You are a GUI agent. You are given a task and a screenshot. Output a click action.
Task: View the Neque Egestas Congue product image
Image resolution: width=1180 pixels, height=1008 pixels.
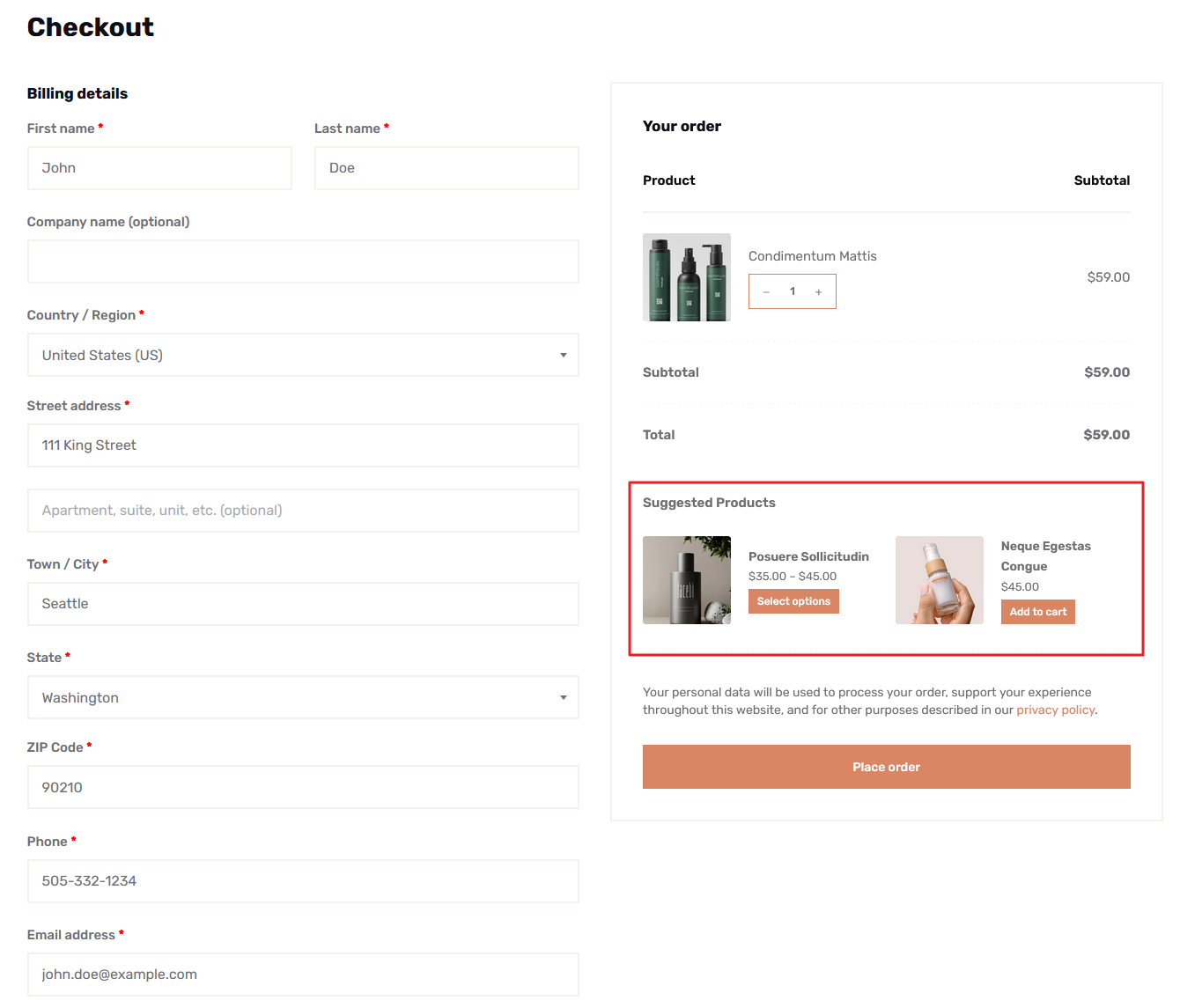939,580
